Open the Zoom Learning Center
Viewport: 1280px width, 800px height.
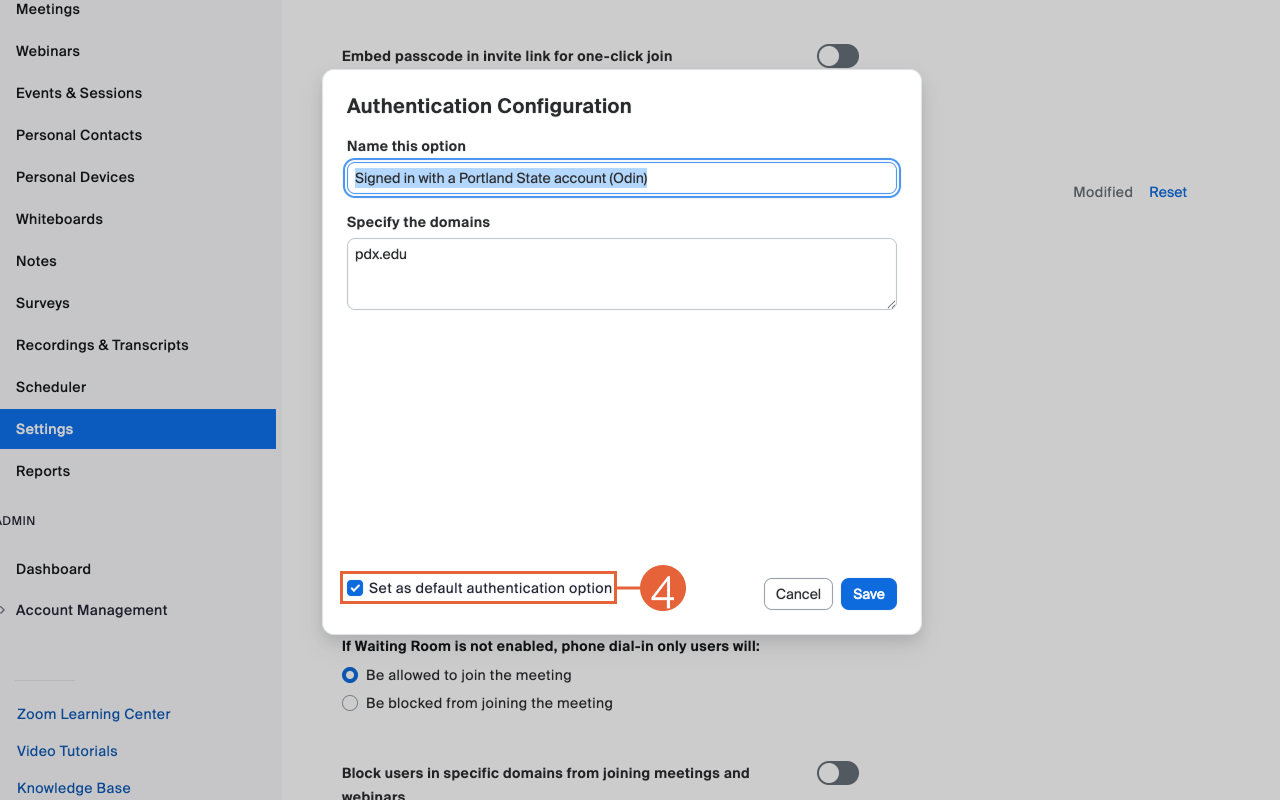coord(93,714)
